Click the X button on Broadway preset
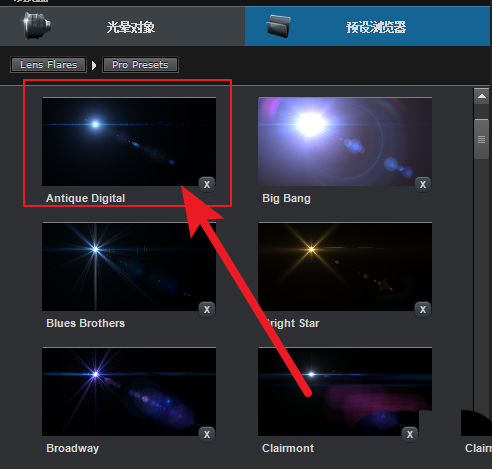Viewport: 492px width, 469px height. tap(207, 434)
